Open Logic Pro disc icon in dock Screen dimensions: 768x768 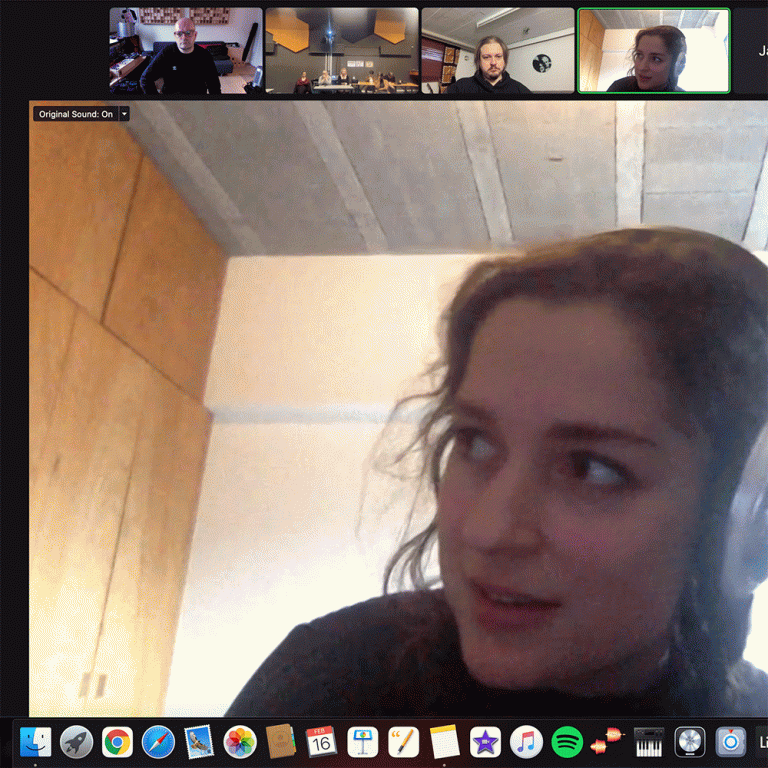pos(690,742)
